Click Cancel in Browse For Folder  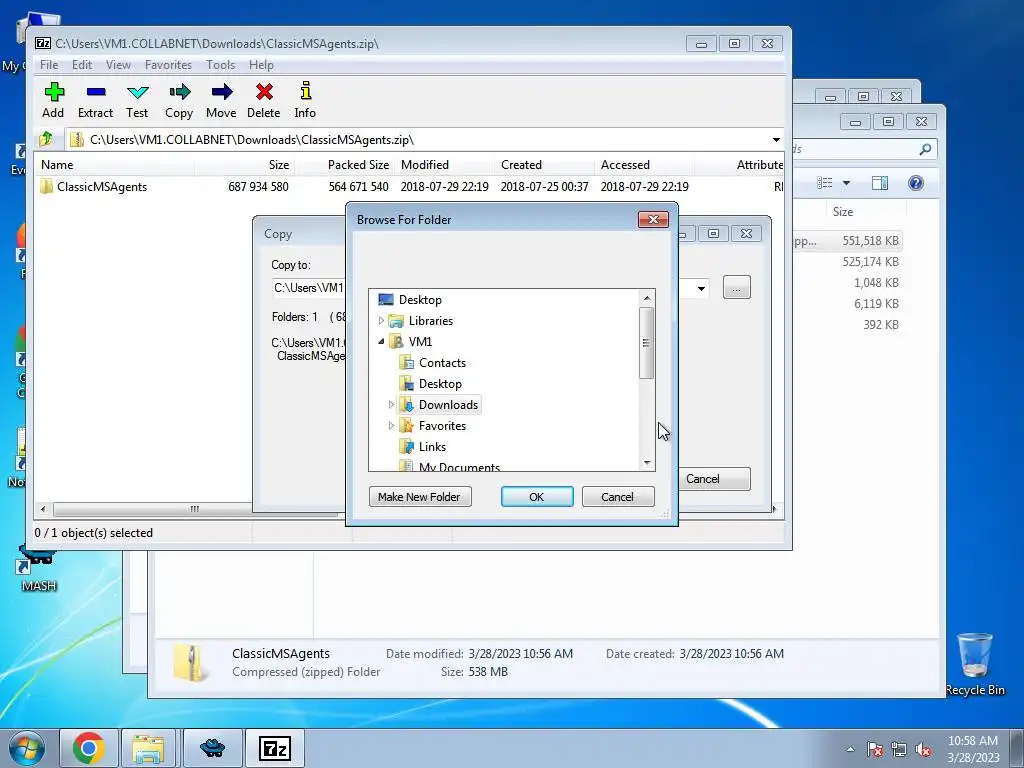click(617, 497)
